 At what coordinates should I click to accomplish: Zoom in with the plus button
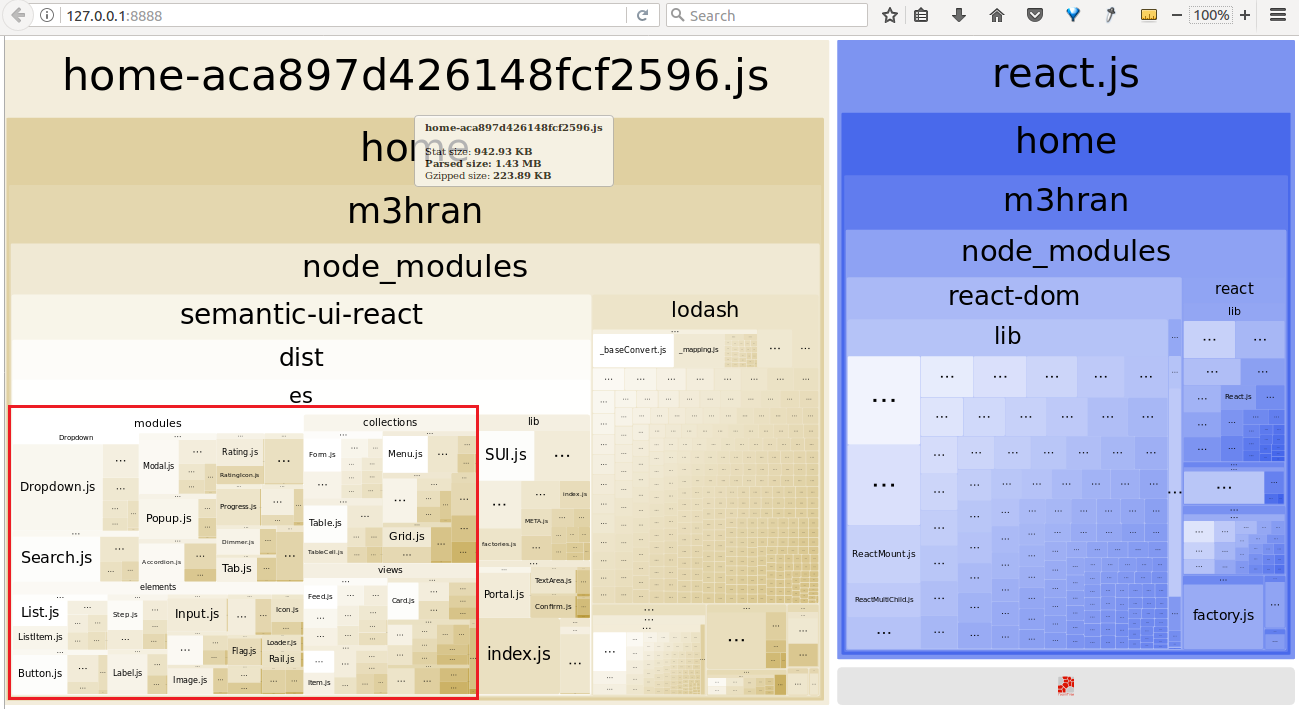[1245, 15]
